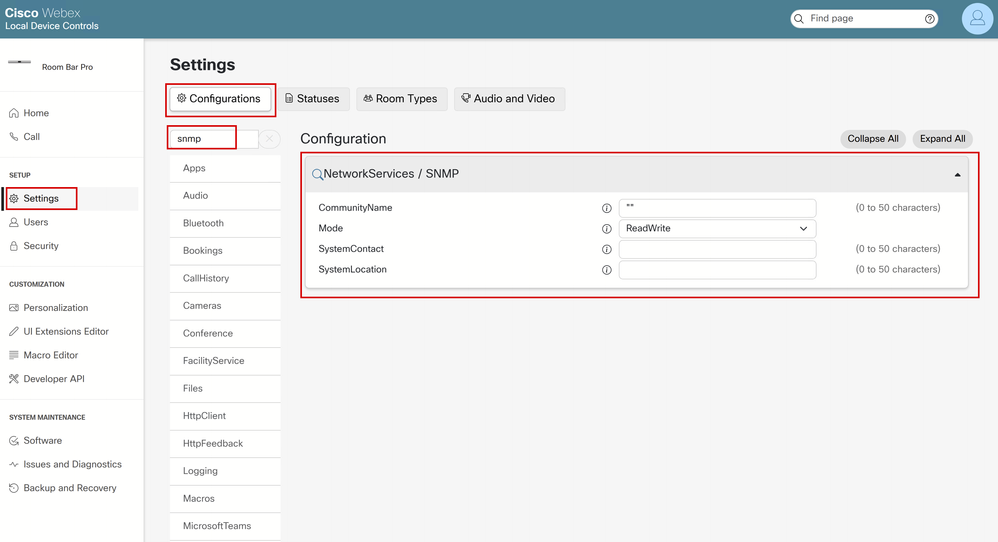
Task: Select Audio in configuration list
Action: (x=225, y=196)
